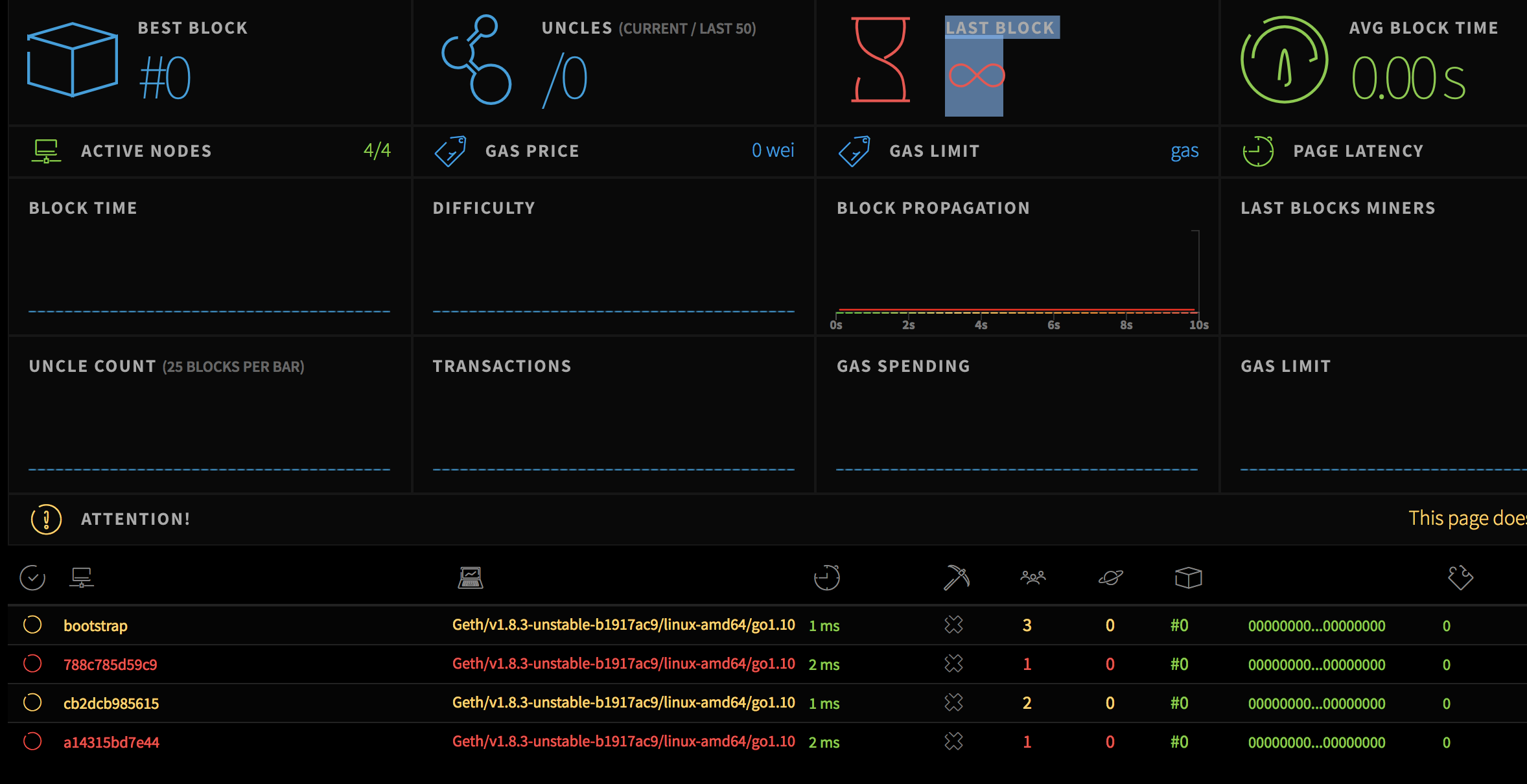The height and width of the screenshot is (784, 1527).
Task: Click the pin-all checkmark column header icon
Action: [x=32, y=577]
